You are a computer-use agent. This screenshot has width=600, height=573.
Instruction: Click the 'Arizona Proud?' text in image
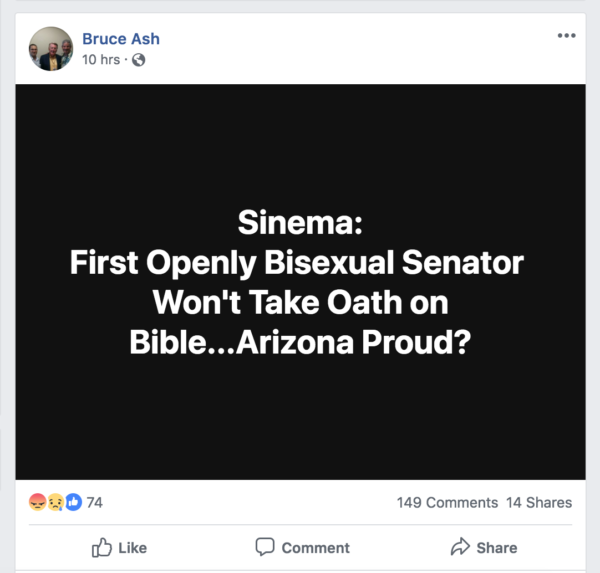(353, 342)
